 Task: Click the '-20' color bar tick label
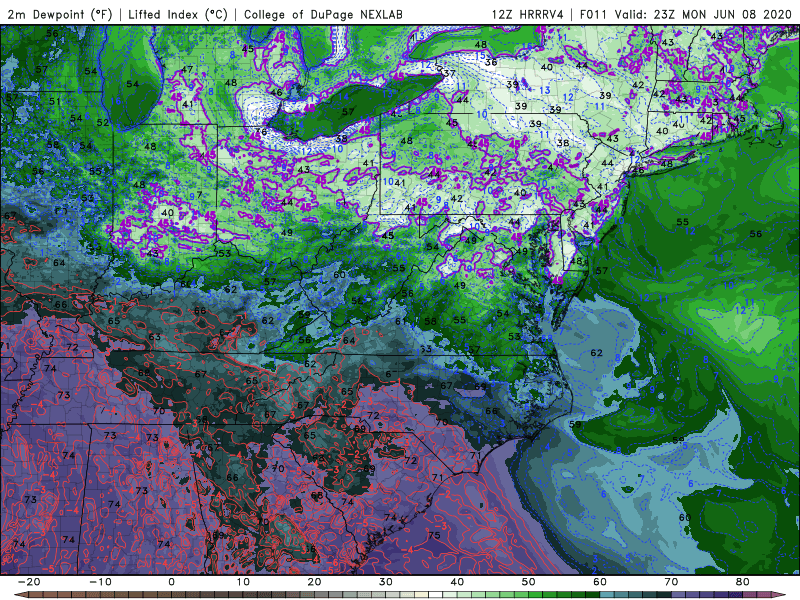click(29, 582)
